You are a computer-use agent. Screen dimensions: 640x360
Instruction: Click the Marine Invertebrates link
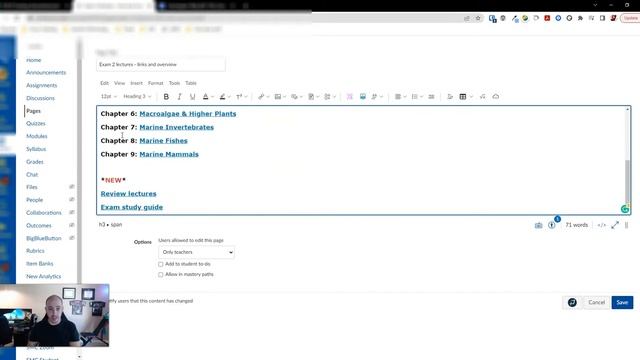(176, 127)
